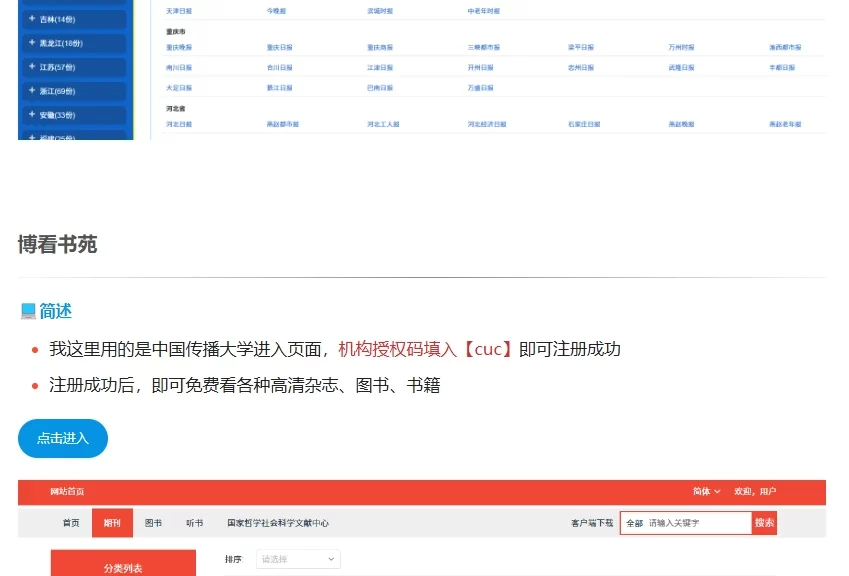Viewport: 849px width, 576px height.
Task: Click the line starting 注册成功后
Action: tap(245, 385)
